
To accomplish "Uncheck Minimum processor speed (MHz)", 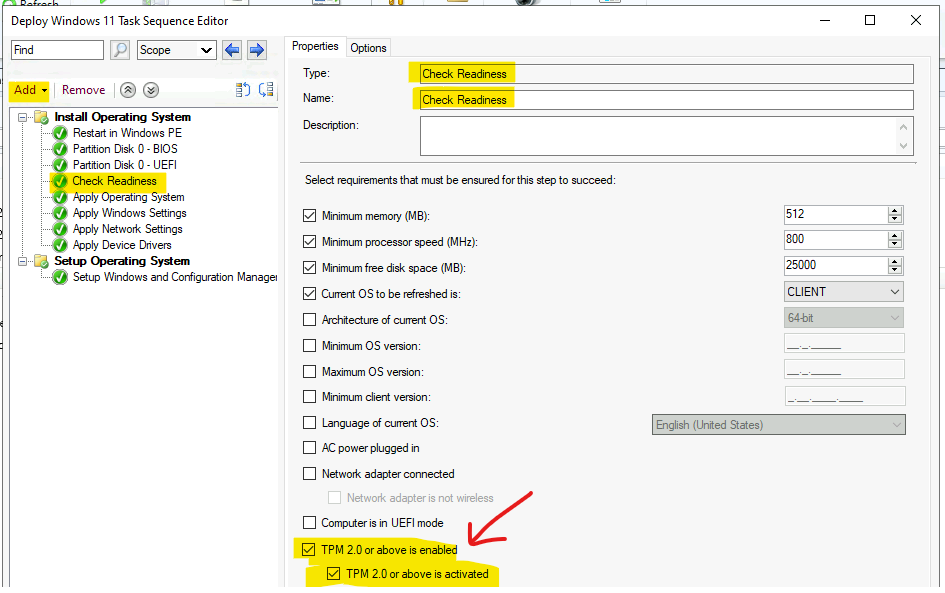I will pos(309,242).
